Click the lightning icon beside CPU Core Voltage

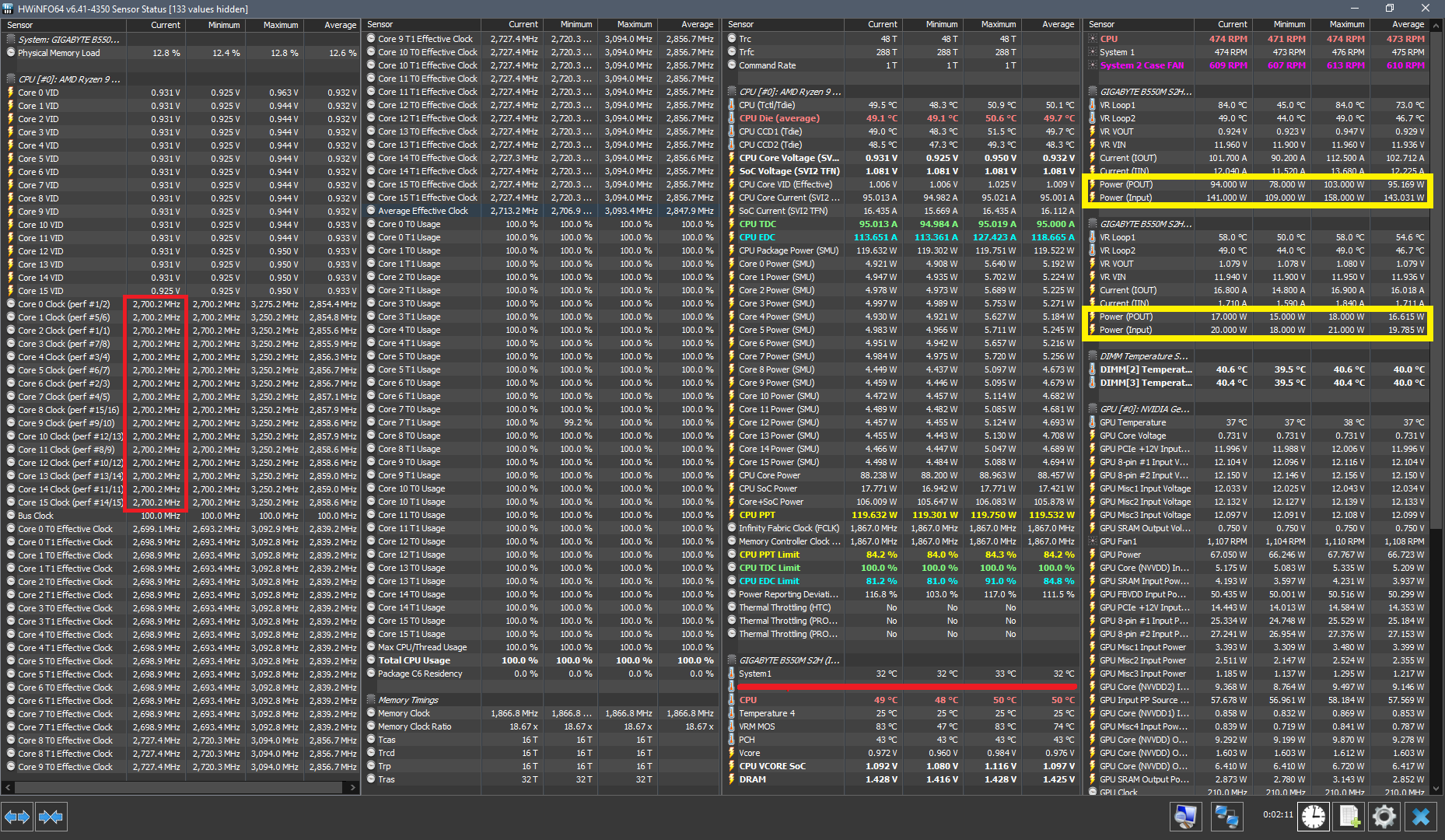732,158
